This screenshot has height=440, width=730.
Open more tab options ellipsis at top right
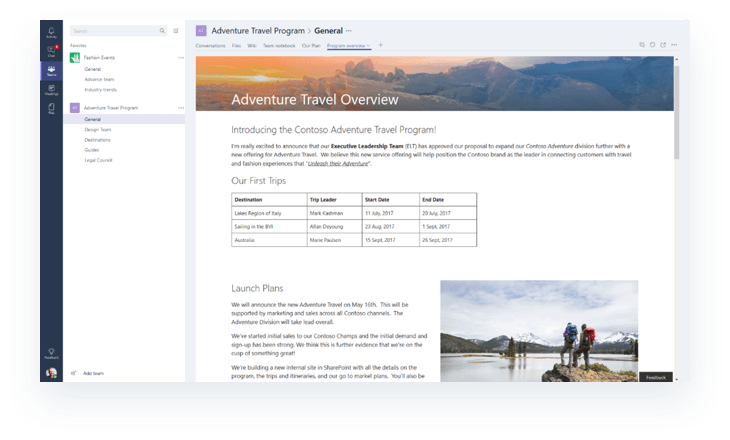tap(674, 45)
